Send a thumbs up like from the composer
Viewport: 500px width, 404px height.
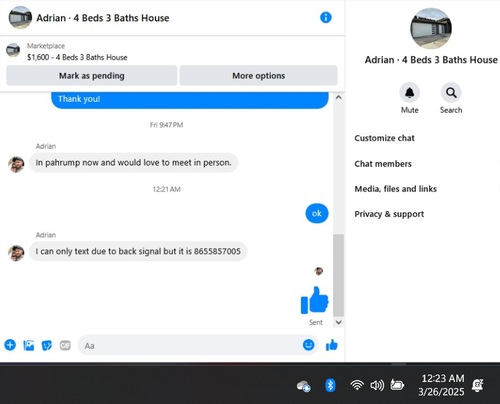pos(332,345)
